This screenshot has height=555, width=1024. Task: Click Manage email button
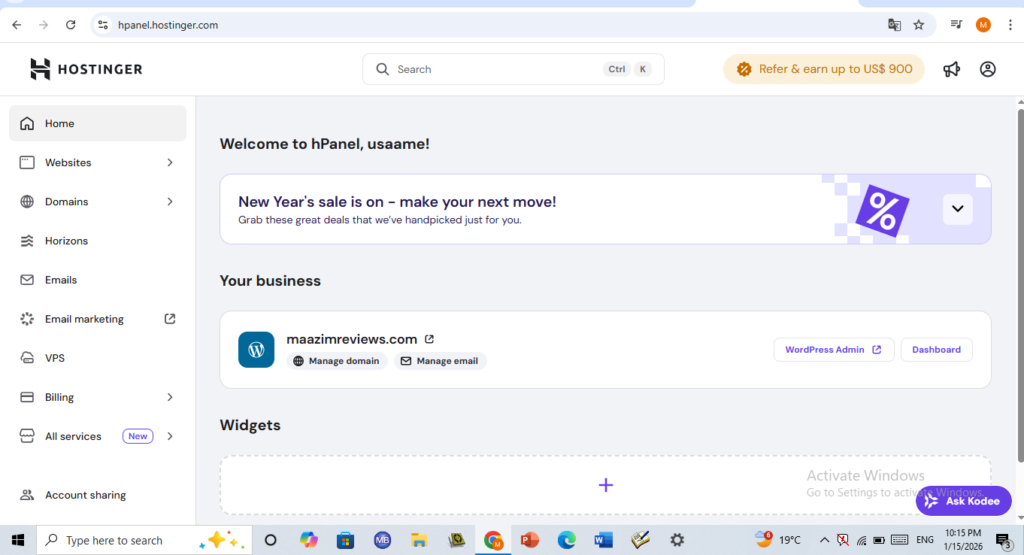440,360
